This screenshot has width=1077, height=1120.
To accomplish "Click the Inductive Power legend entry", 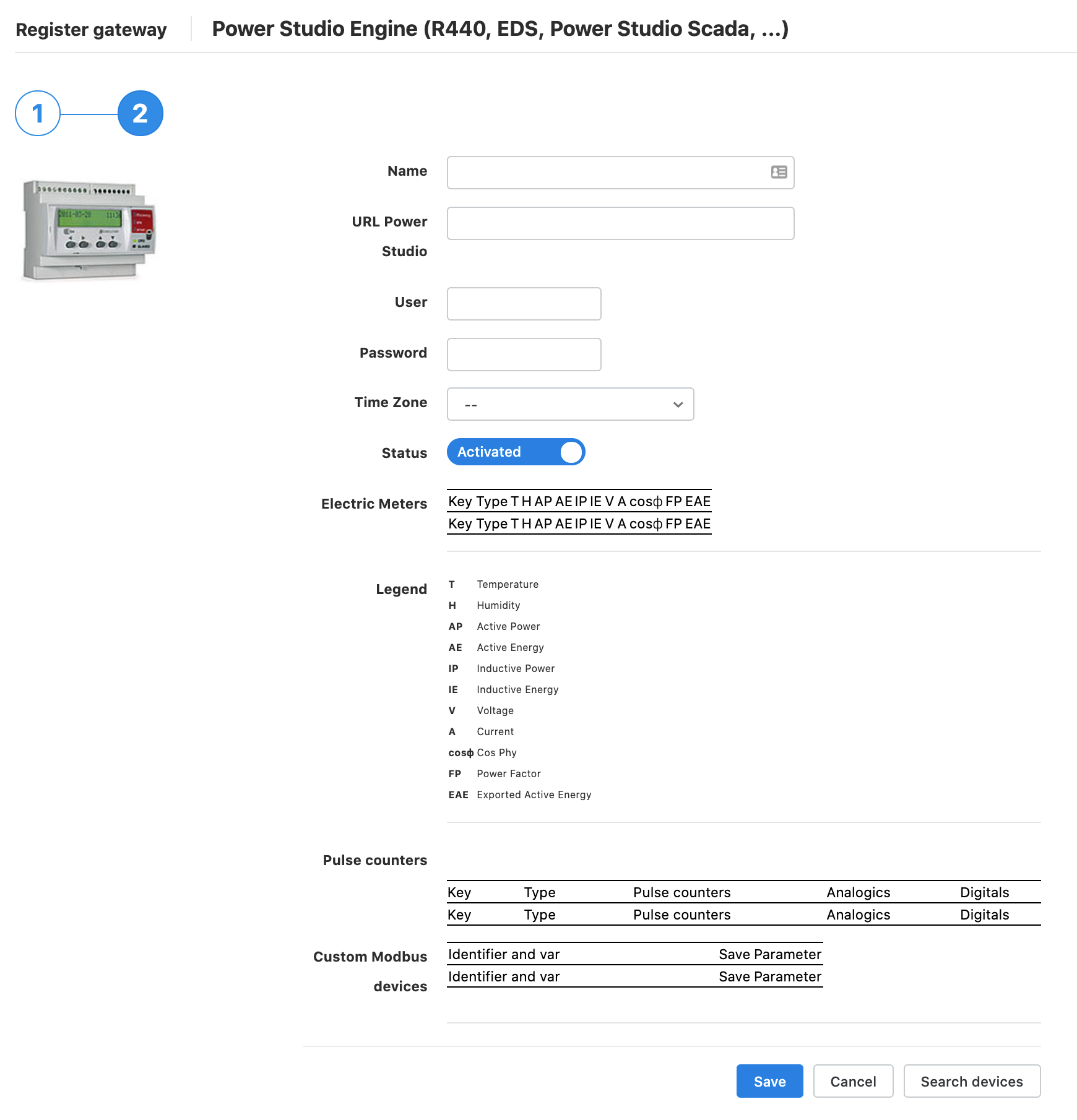I will pos(516,668).
